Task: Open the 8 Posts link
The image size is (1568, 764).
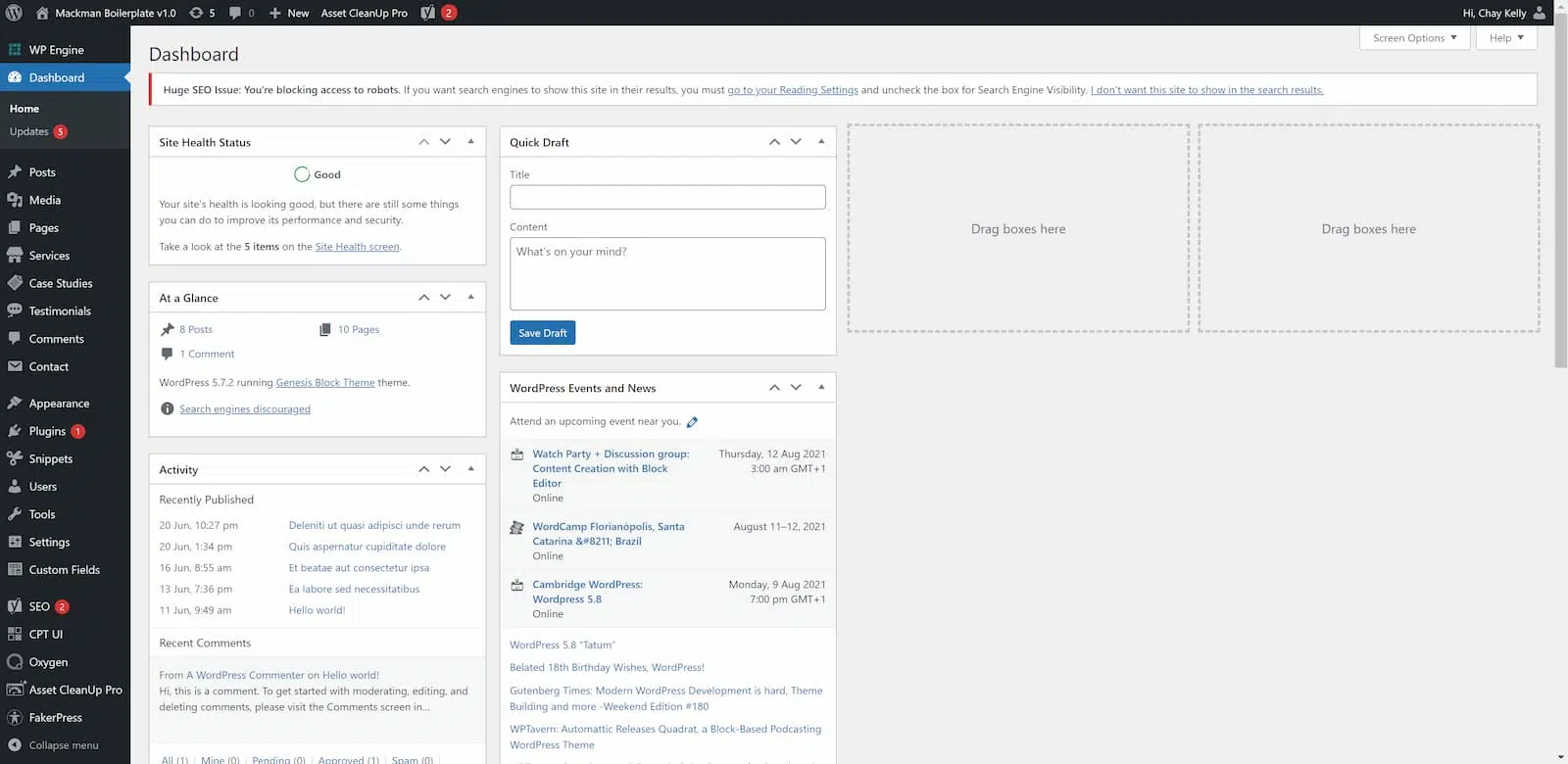Action: tap(196, 330)
